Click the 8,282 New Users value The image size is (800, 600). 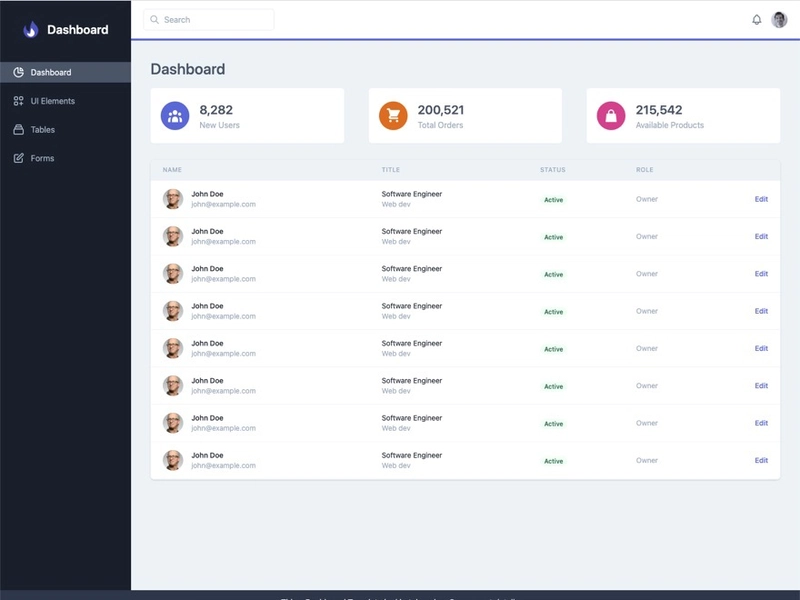tap(216, 110)
